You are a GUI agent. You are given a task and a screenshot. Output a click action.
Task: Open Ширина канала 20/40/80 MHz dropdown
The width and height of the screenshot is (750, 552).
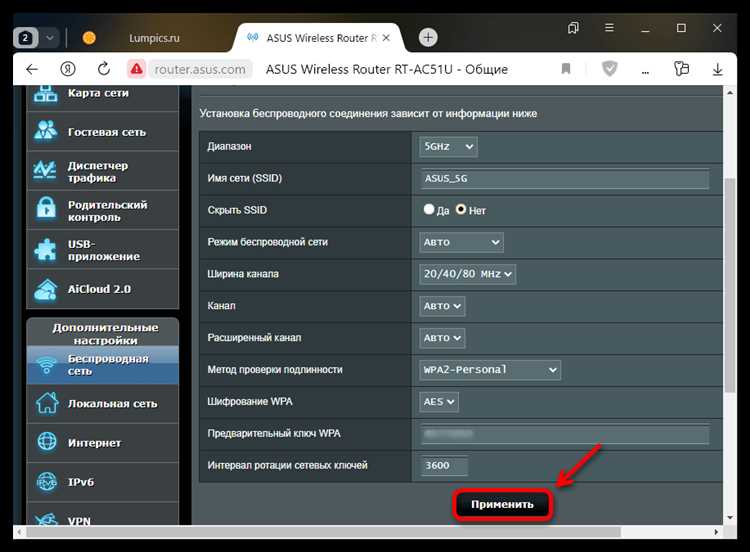point(467,274)
